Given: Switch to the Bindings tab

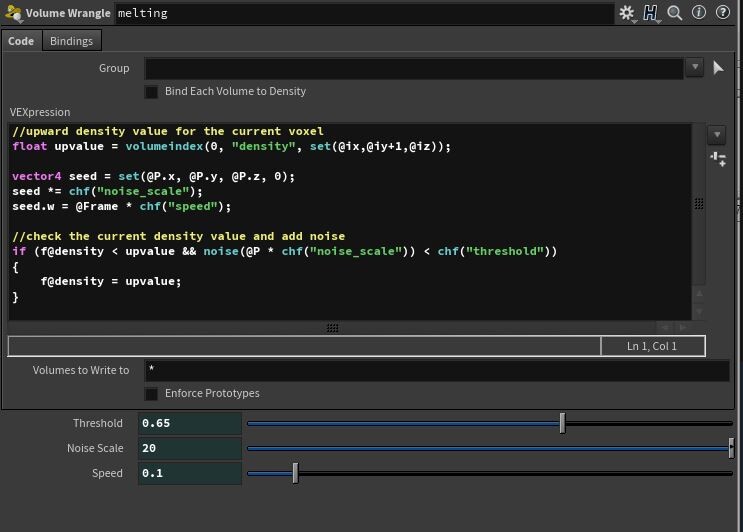Looking at the screenshot, I should (72, 41).
